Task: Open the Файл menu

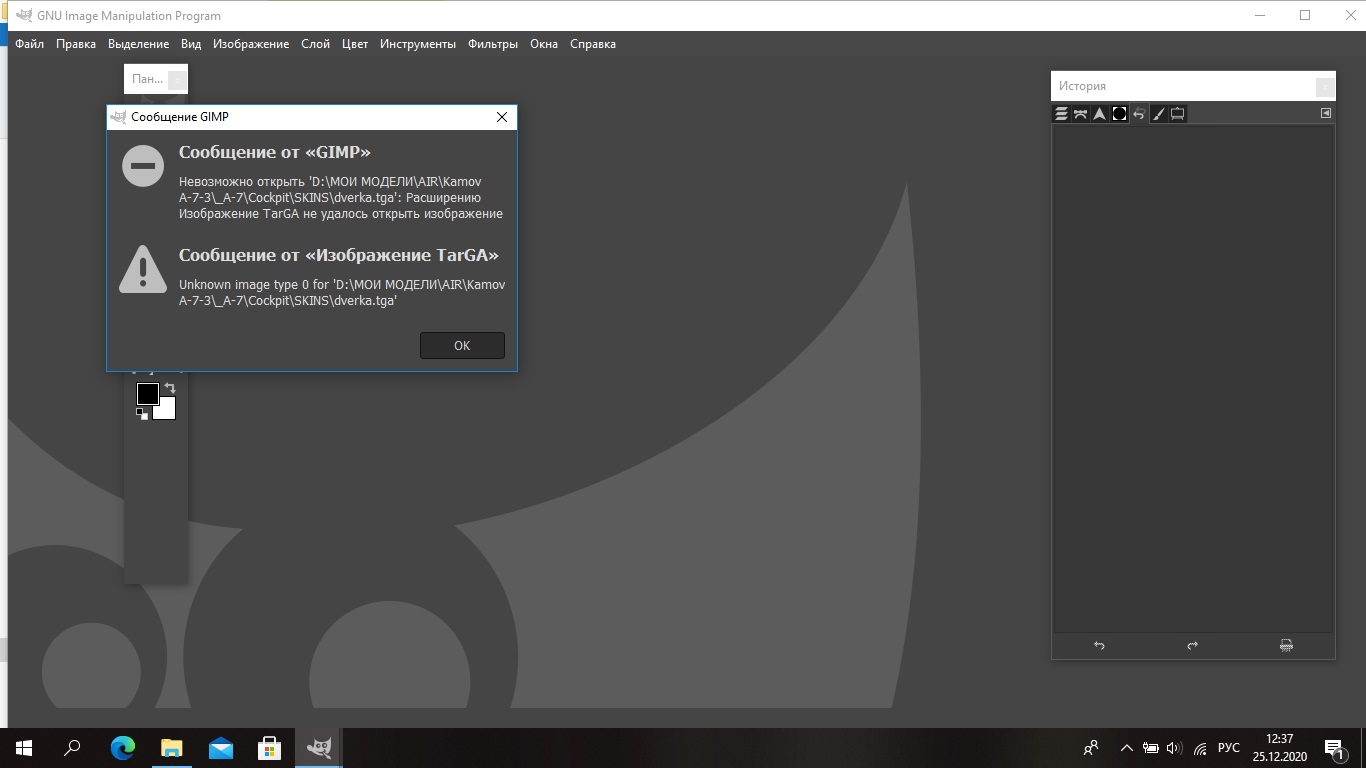Action: point(29,44)
